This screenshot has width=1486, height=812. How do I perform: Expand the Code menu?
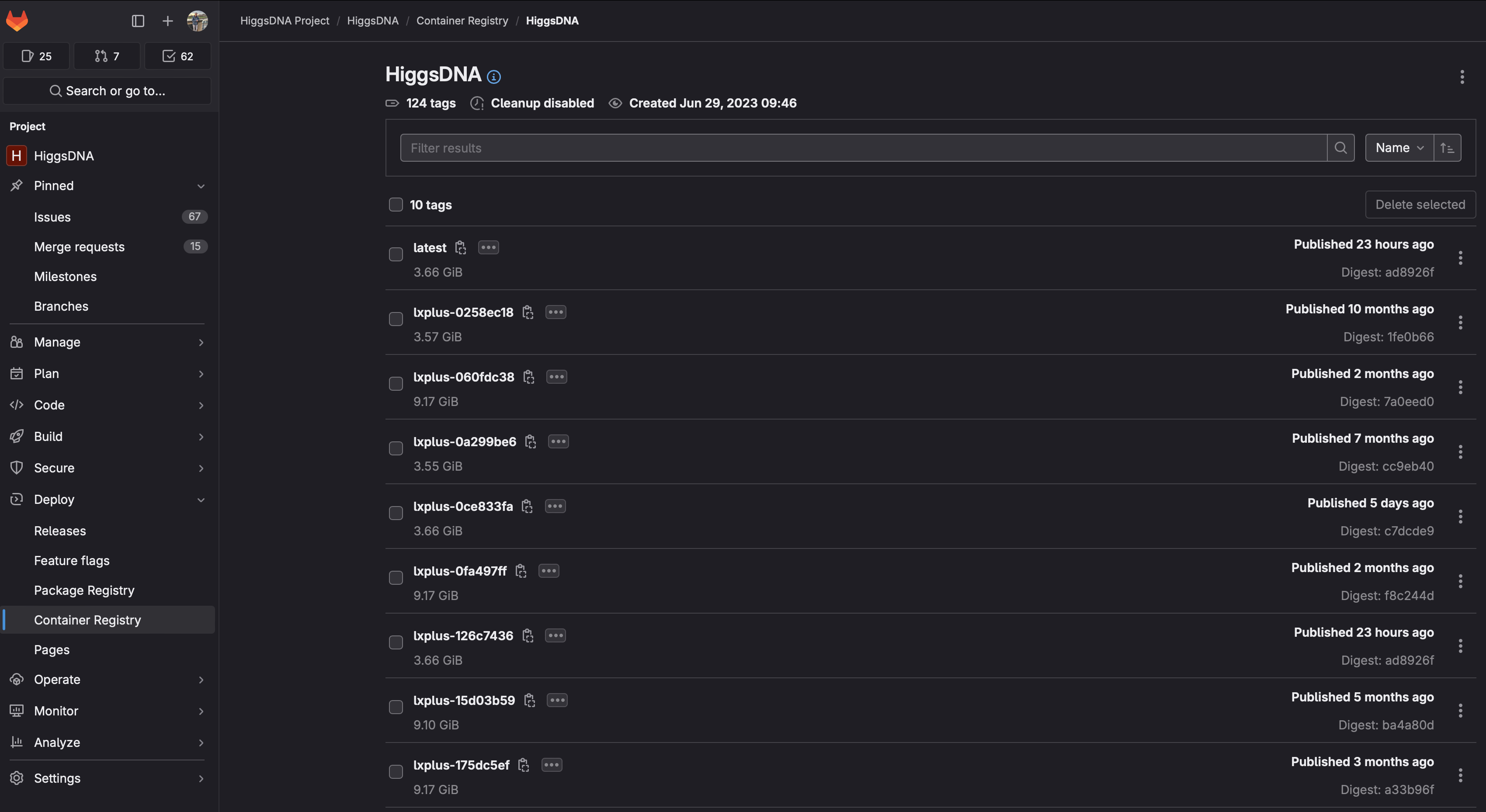(x=107, y=405)
